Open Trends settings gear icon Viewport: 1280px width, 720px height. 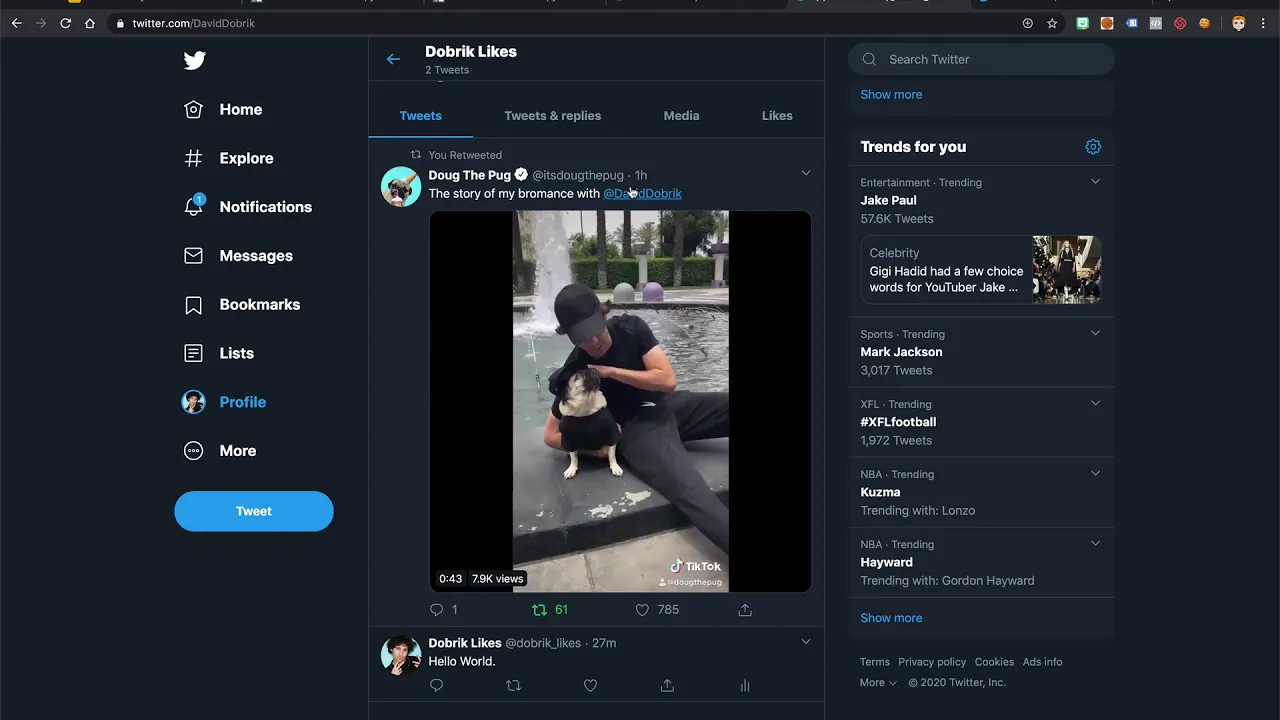tap(1093, 147)
